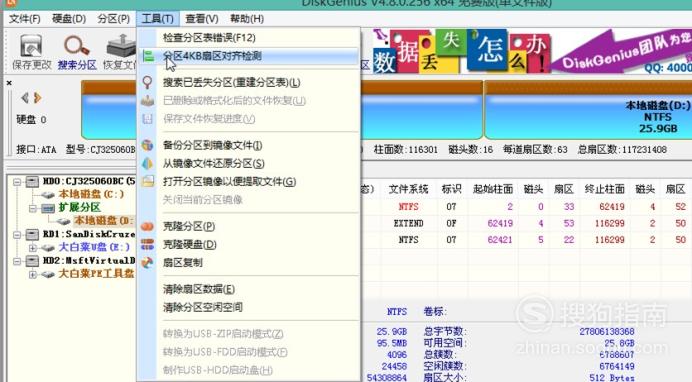This screenshot has height=382, width=692.
Task: Select the 本地磁盘(D:) partition bar
Action: click(x=588, y=110)
